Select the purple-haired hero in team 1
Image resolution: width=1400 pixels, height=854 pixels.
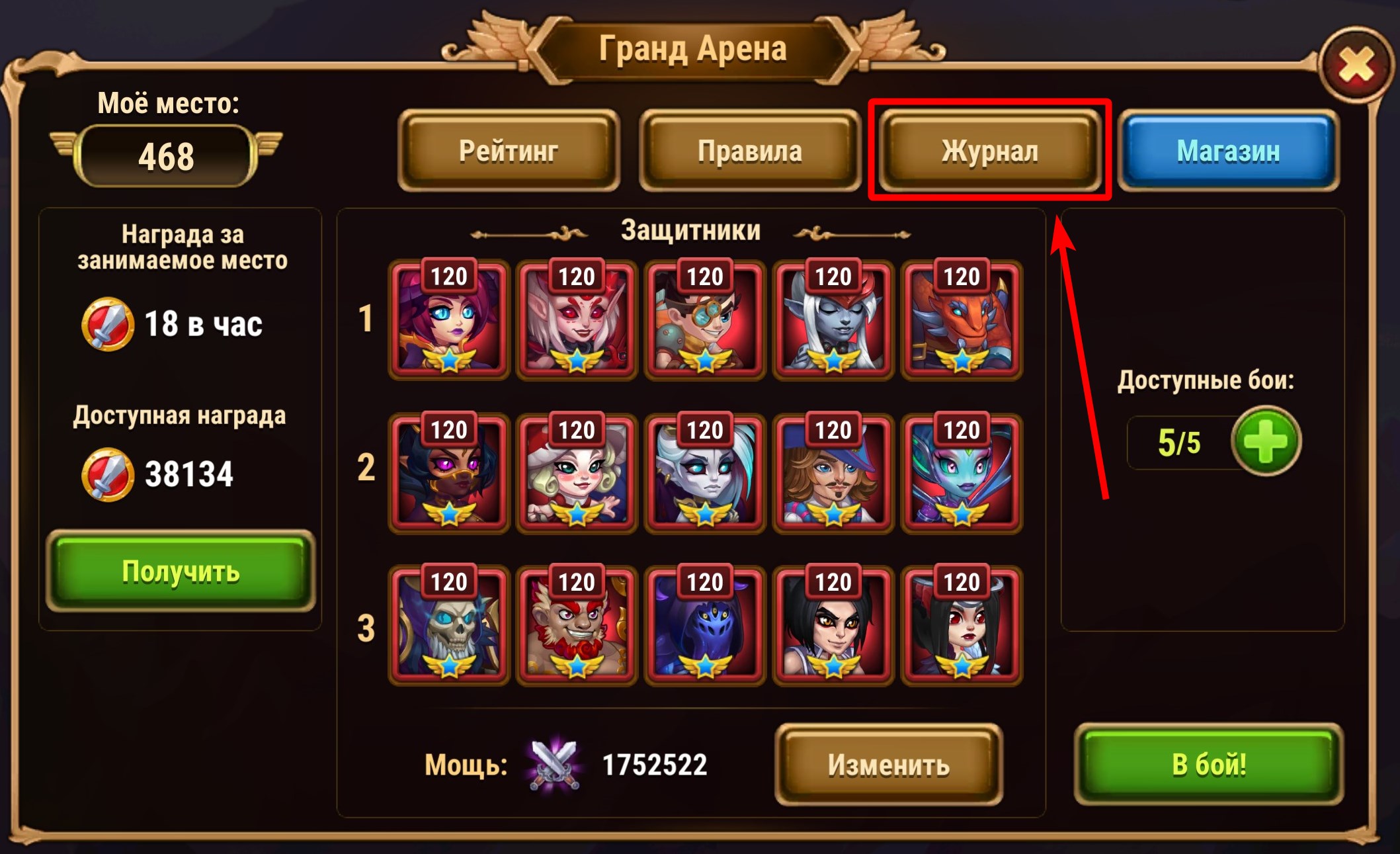pos(449,320)
